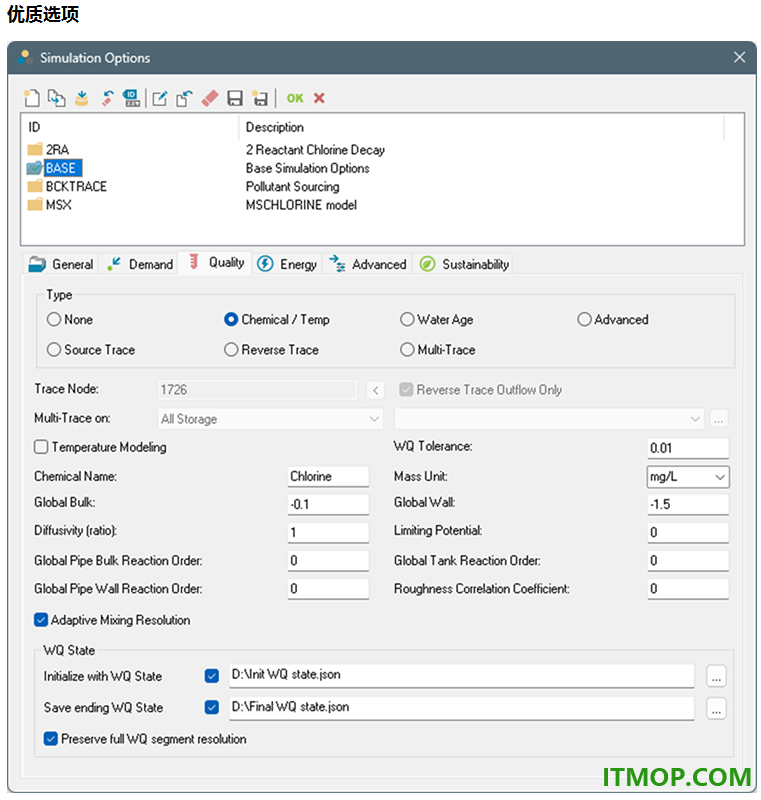Click the green OK toolbar button
This screenshot has width=761, height=800.
tap(295, 98)
